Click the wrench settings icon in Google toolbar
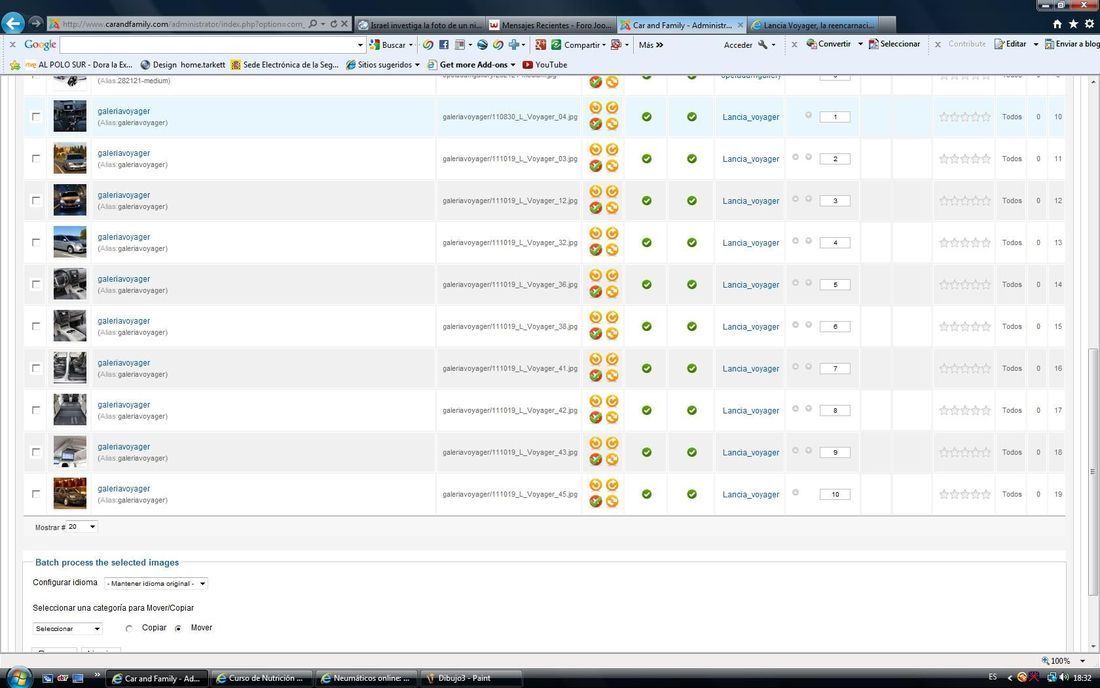This screenshot has width=1100, height=688. tap(763, 44)
